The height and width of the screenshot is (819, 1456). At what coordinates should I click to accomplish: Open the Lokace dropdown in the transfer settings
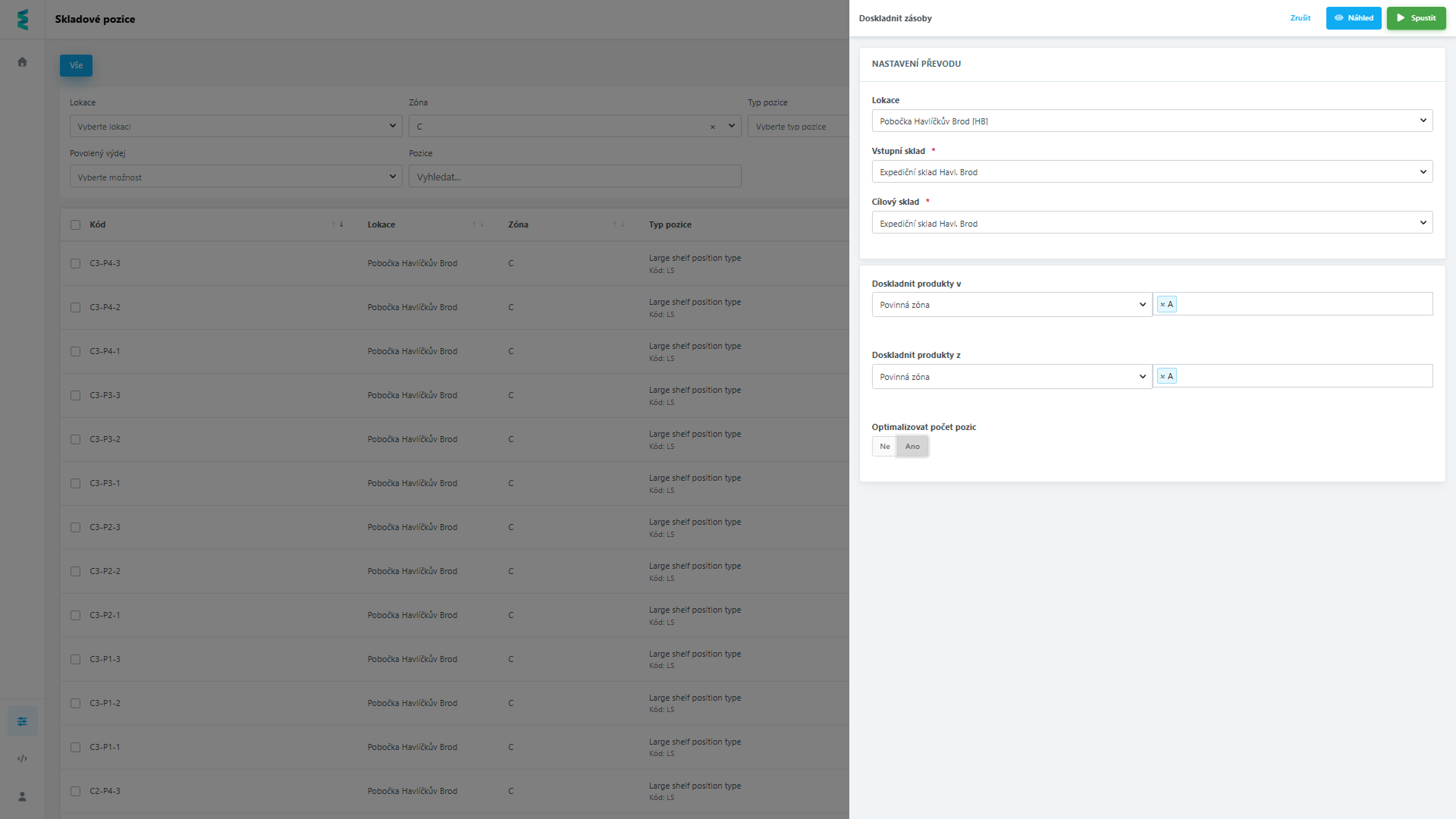(1151, 121)
